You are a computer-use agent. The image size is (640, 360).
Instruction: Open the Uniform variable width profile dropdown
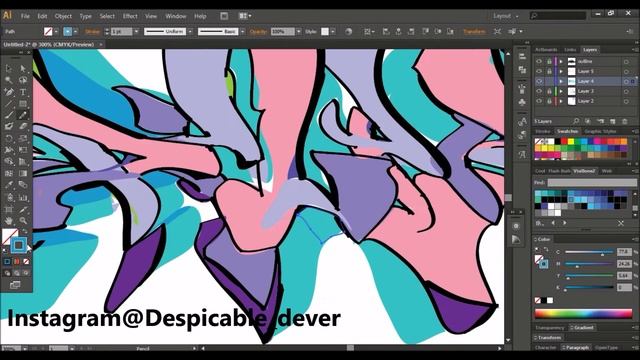click(x=190, y=31)
